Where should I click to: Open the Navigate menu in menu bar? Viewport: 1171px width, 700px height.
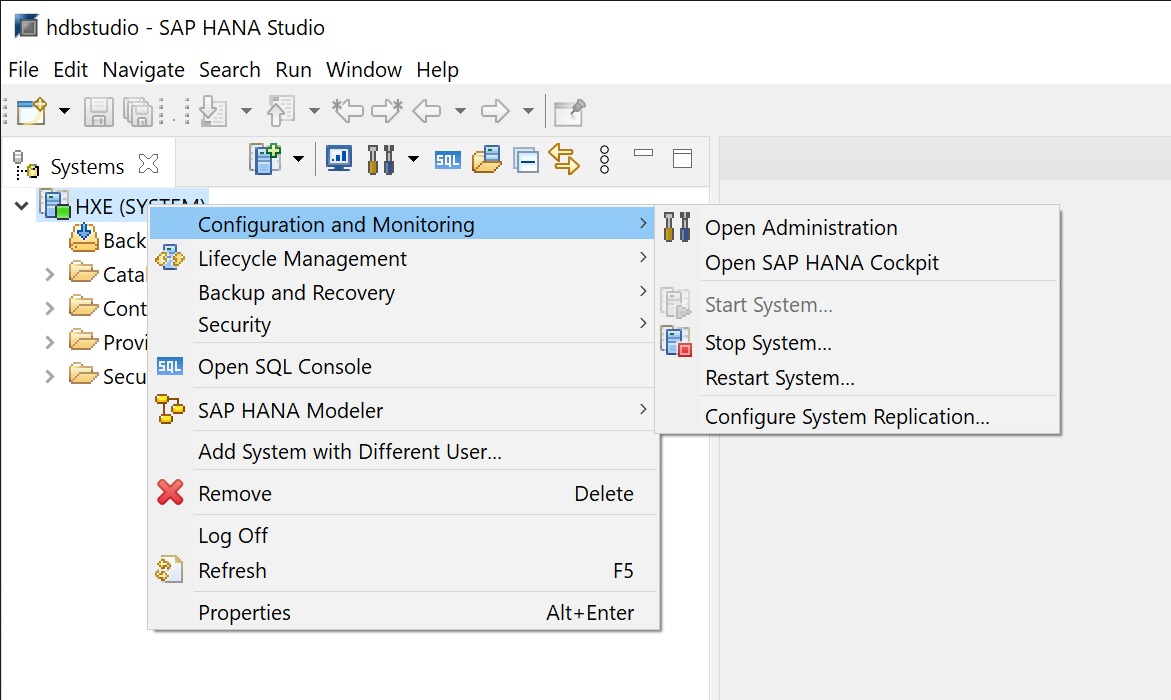(x=143, y=70)
